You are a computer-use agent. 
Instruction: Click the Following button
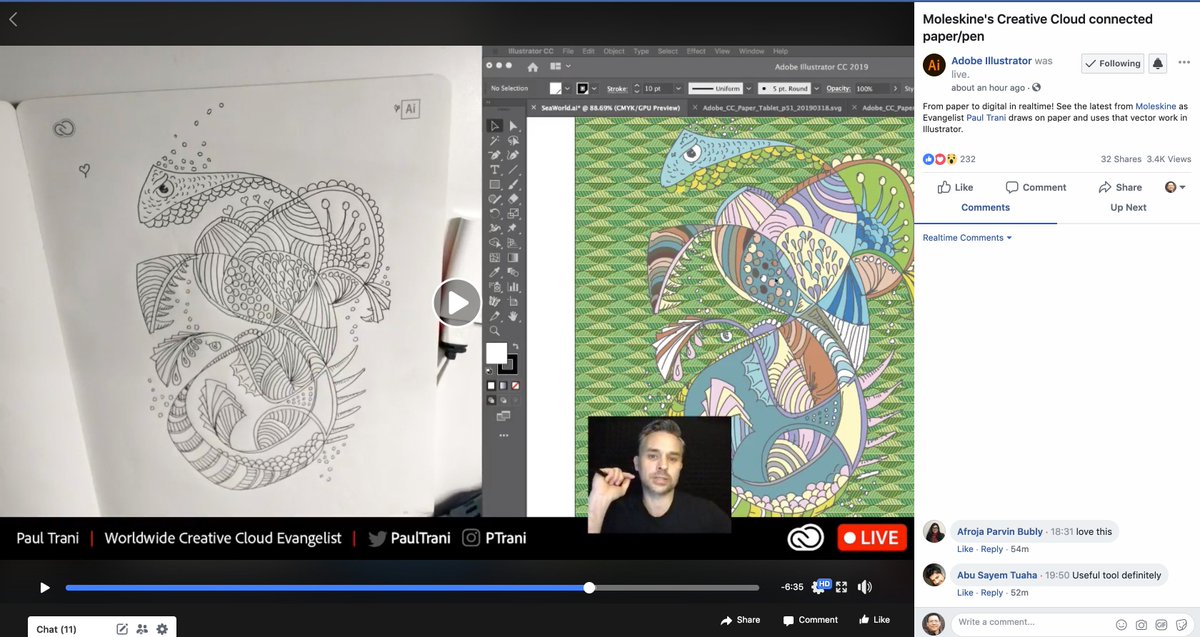click(x=1112, y=63)
